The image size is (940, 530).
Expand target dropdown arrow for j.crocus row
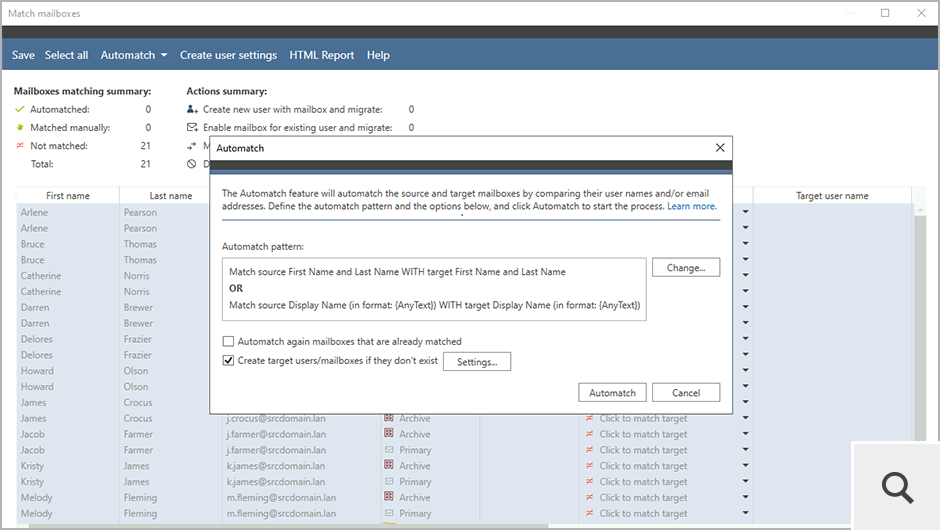click(x=745, y=418)
